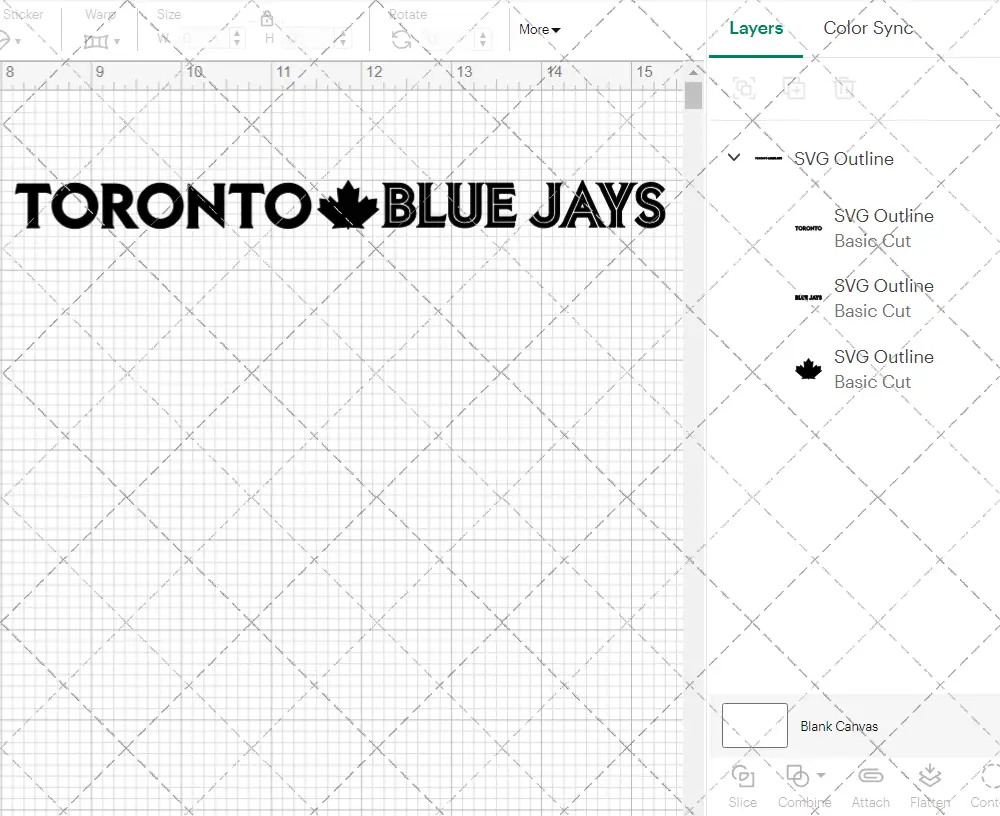
Task: Open the More dropdown menu
Action: pyautogui.click(x=539, y=30)
